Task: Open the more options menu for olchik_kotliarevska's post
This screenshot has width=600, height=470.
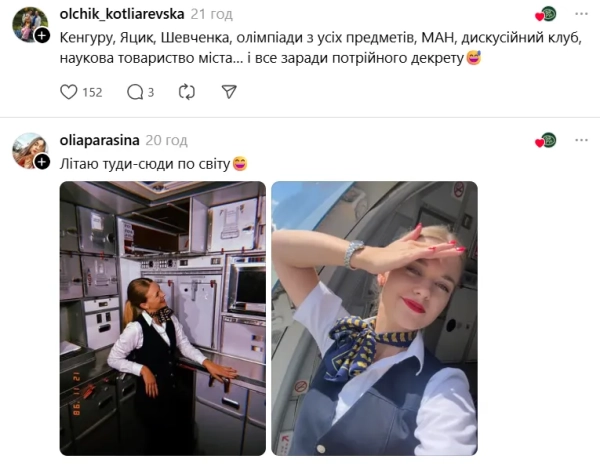Action: [x=581, y=14]
